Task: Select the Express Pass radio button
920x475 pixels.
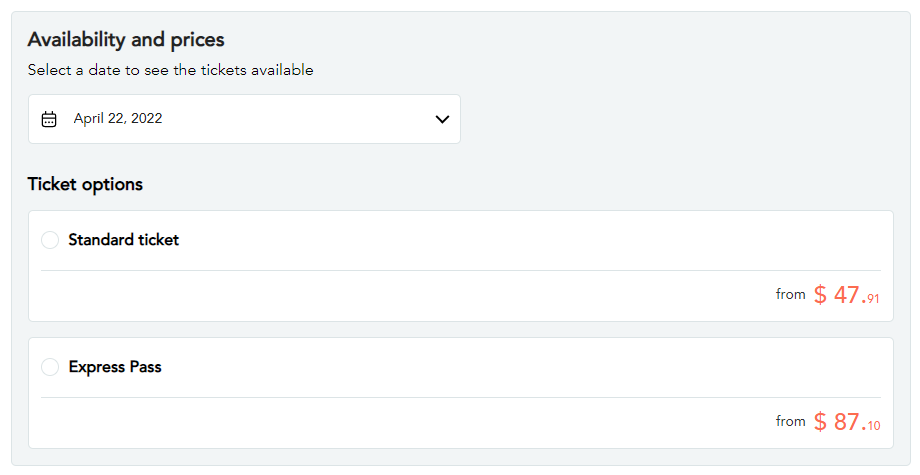Action: pyautogui.click(x=50, y=367)
